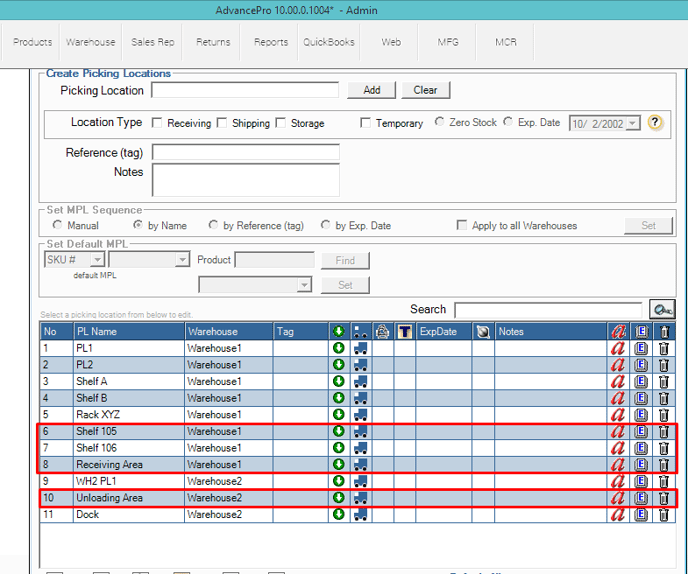Image resolution: width=688 pixels, height=574 pixels.
Task: Click the green receiving arrow for PL2
Action: 338,365
